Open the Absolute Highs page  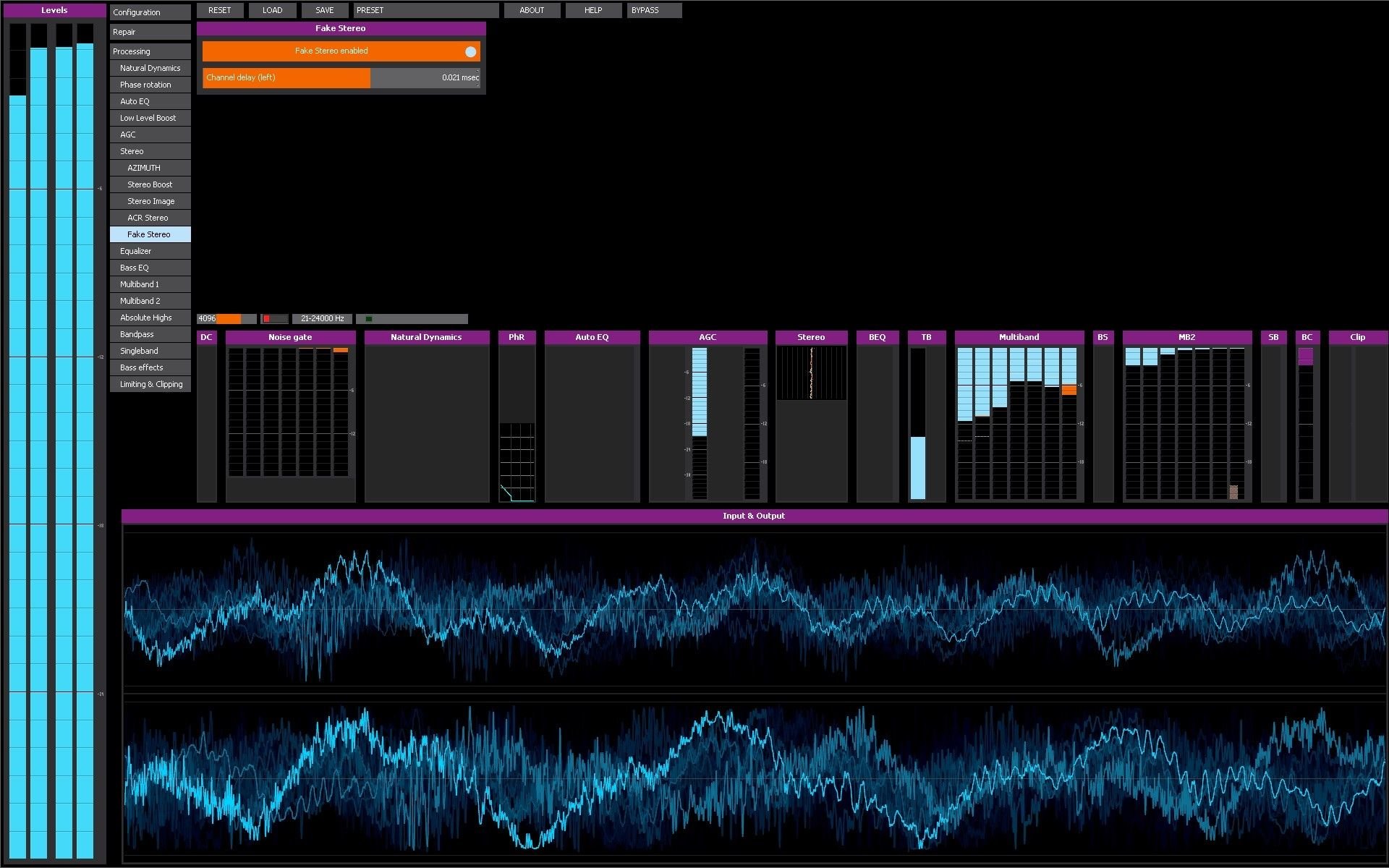[150, 318]
